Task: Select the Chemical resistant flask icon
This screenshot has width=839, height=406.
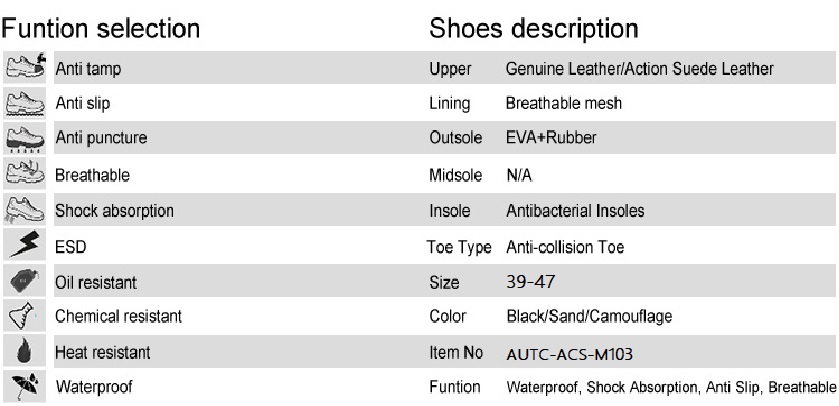Action: coord(24,316)
